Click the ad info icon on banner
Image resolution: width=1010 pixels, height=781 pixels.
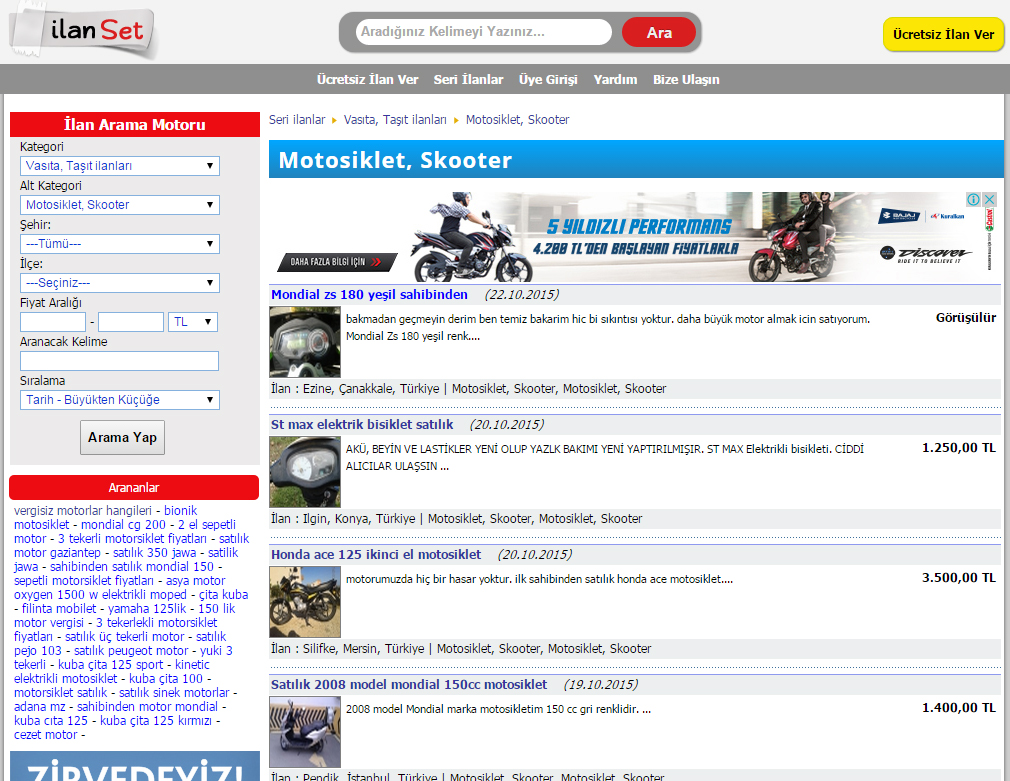pyautogui.click(x=973, y=200)
